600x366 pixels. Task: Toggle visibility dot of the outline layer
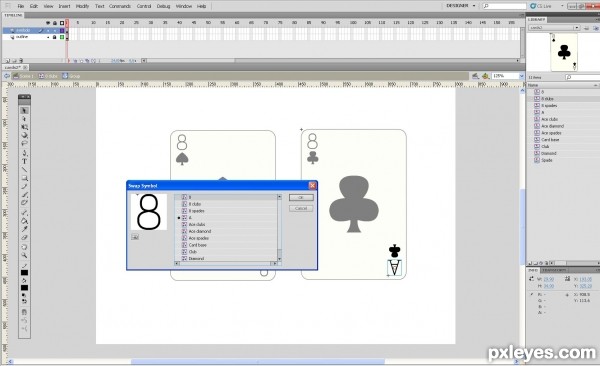pos(48,37)
